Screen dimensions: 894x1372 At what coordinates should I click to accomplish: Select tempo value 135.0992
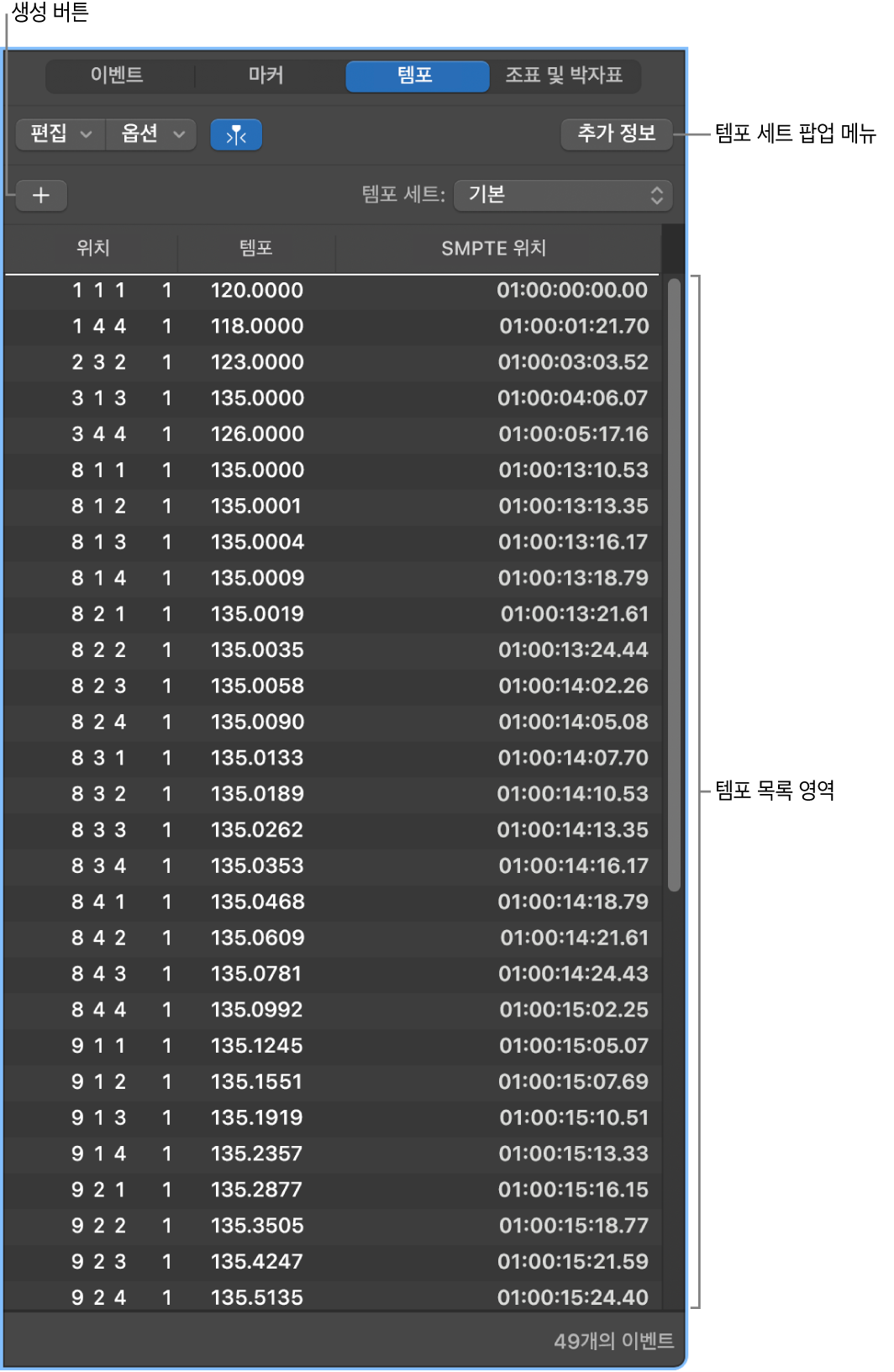pos(256,1010)
